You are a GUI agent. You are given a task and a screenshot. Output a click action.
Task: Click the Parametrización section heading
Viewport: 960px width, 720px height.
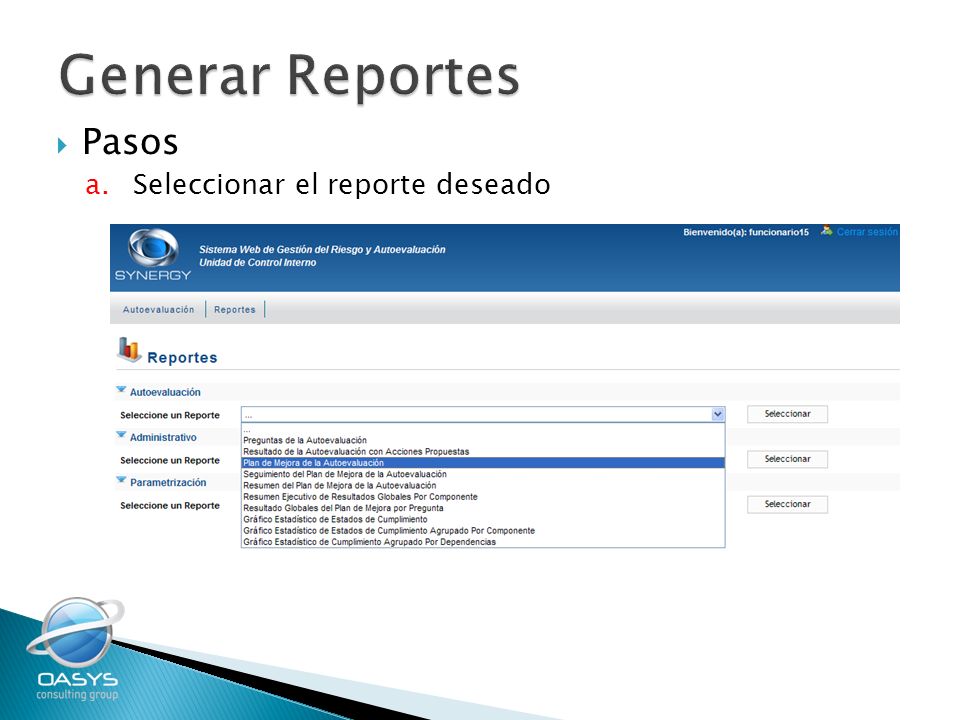pyautogui.click(x=168, y=482)
